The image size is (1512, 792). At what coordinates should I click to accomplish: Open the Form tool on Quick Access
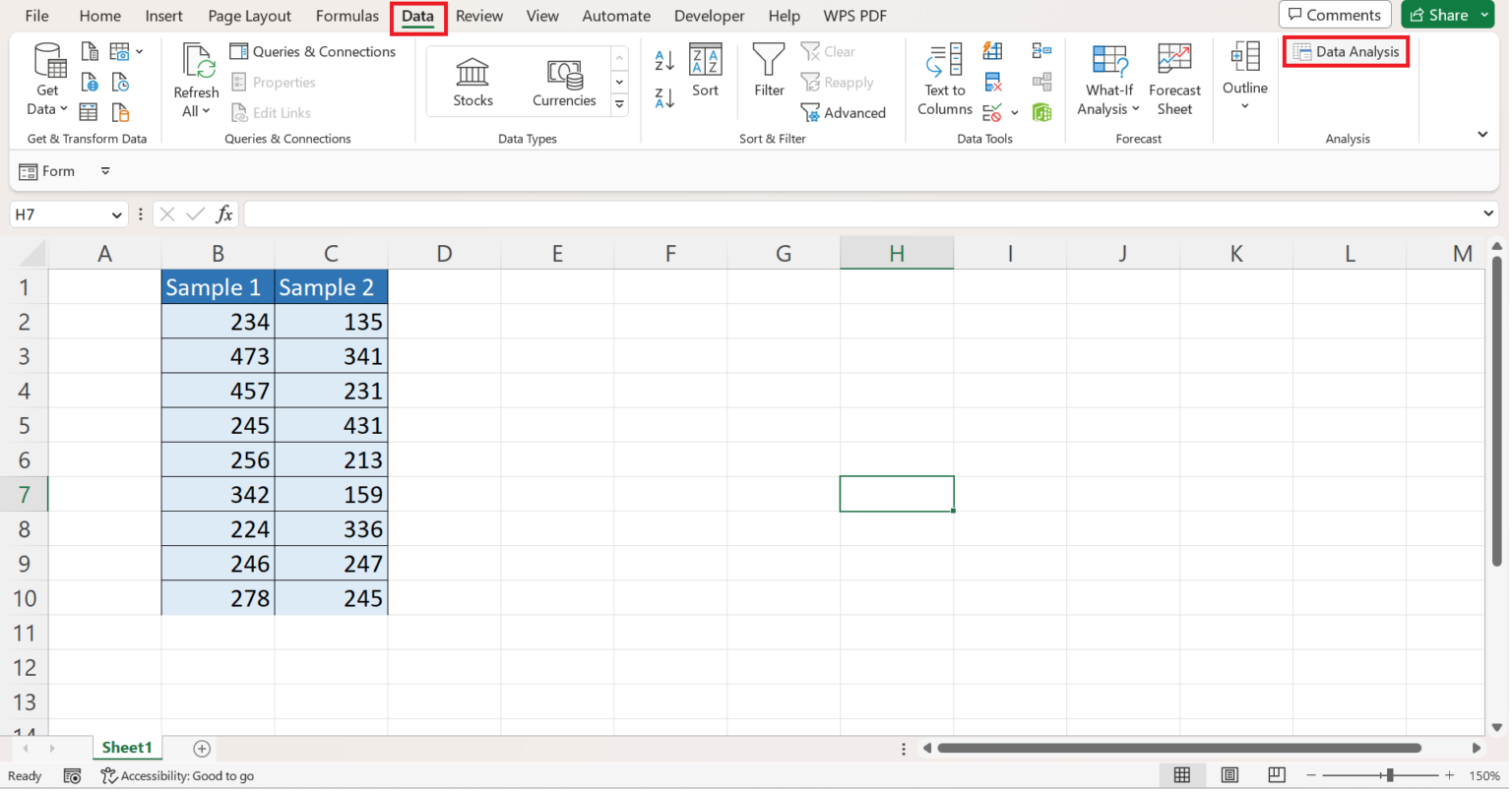(x=47, y=170)
